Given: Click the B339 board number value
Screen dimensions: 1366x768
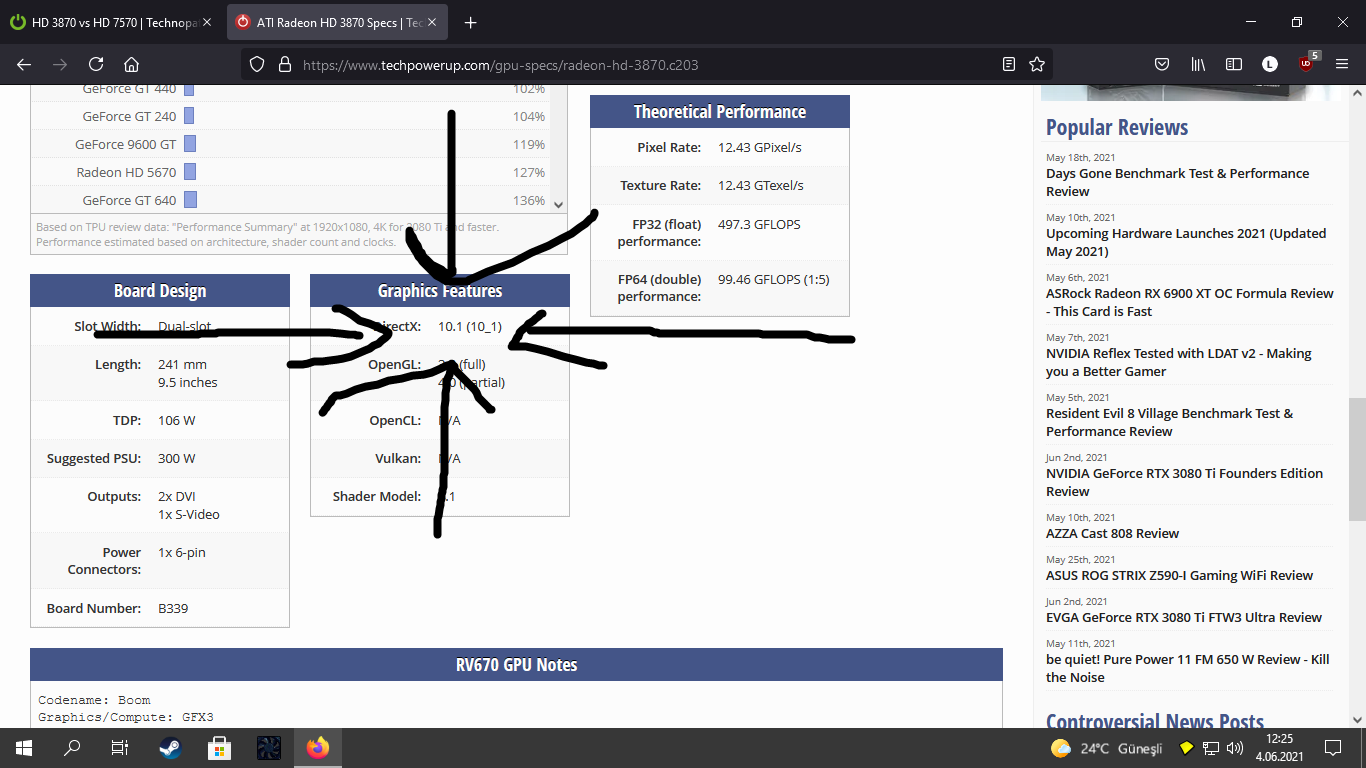Looking at the screenshot, I should click(173, 608).
